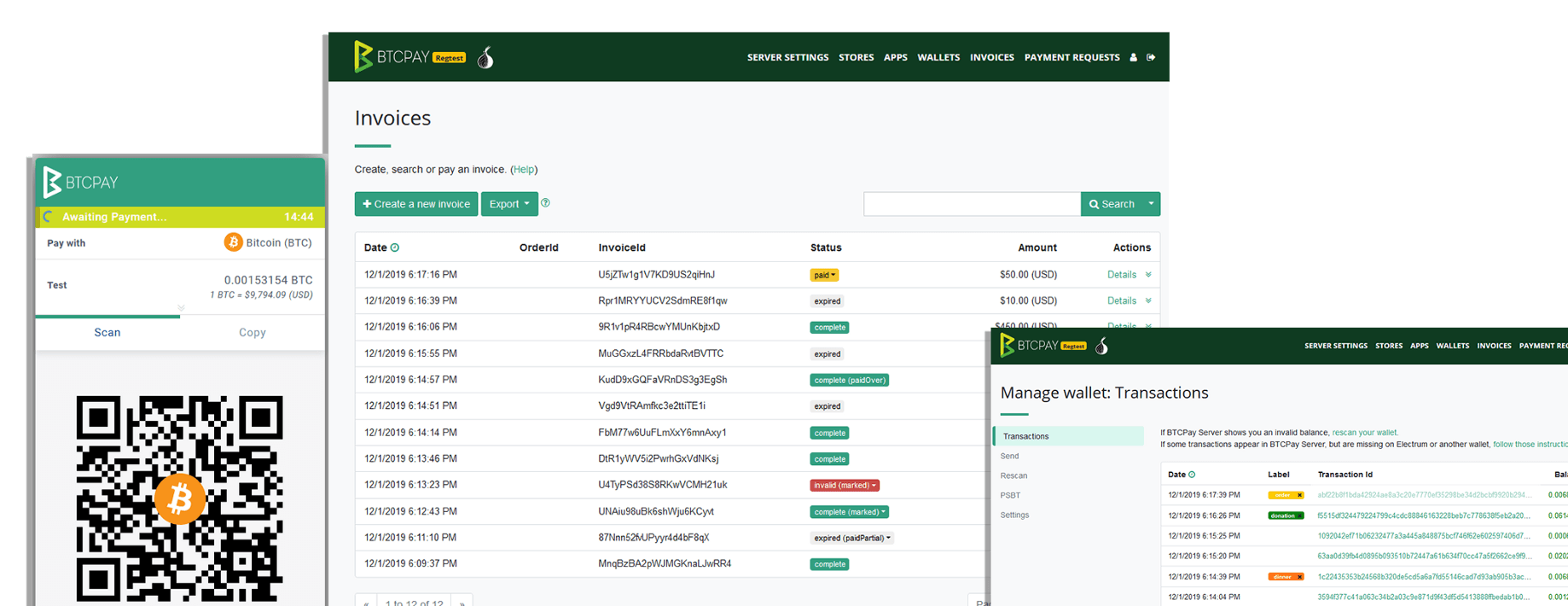Select PSBT in the wallet side menu
This screenshot has width=1568, height=606.
[1010, 495]
